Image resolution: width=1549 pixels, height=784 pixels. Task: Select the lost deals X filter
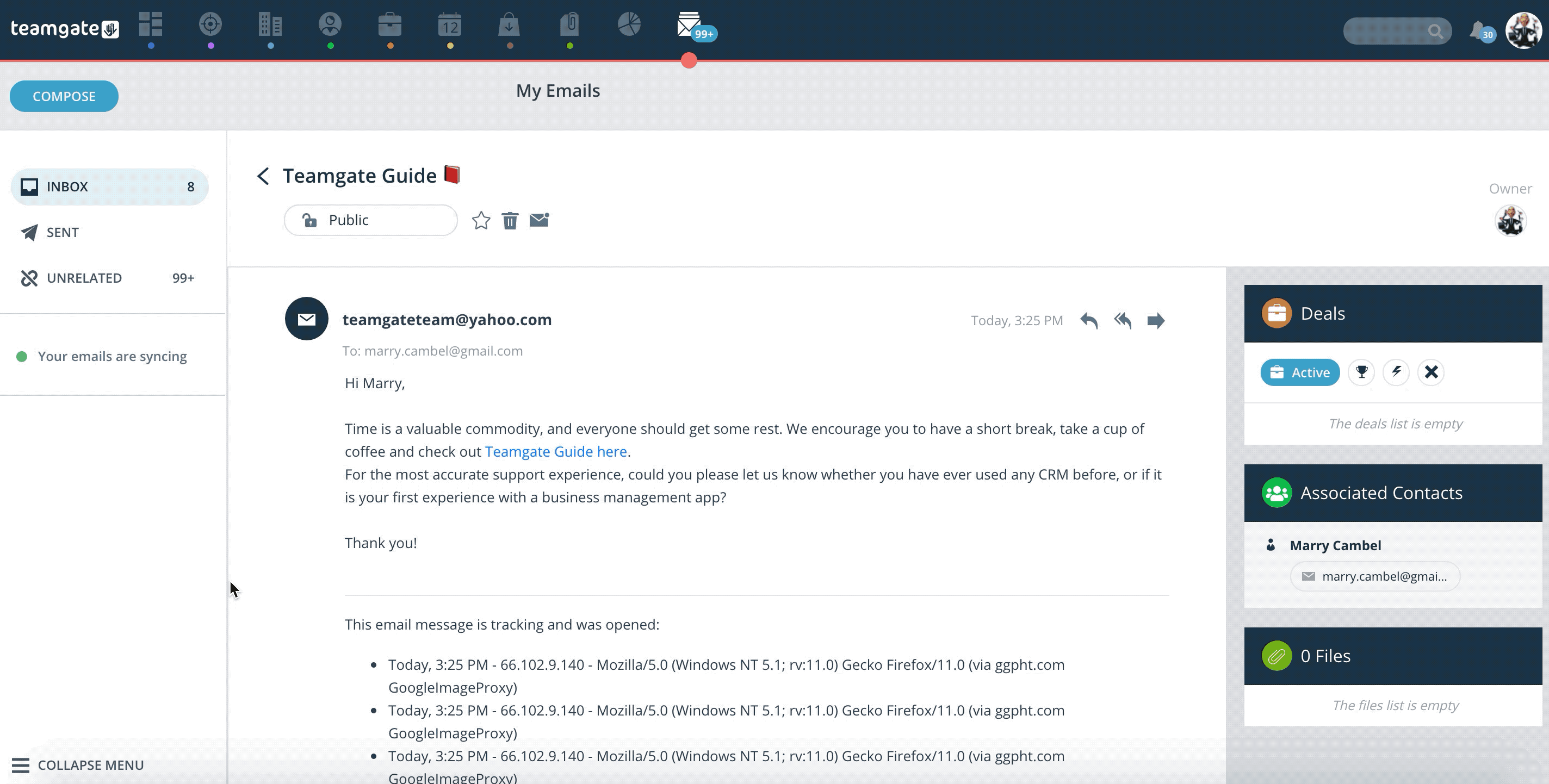[1431, 372]
